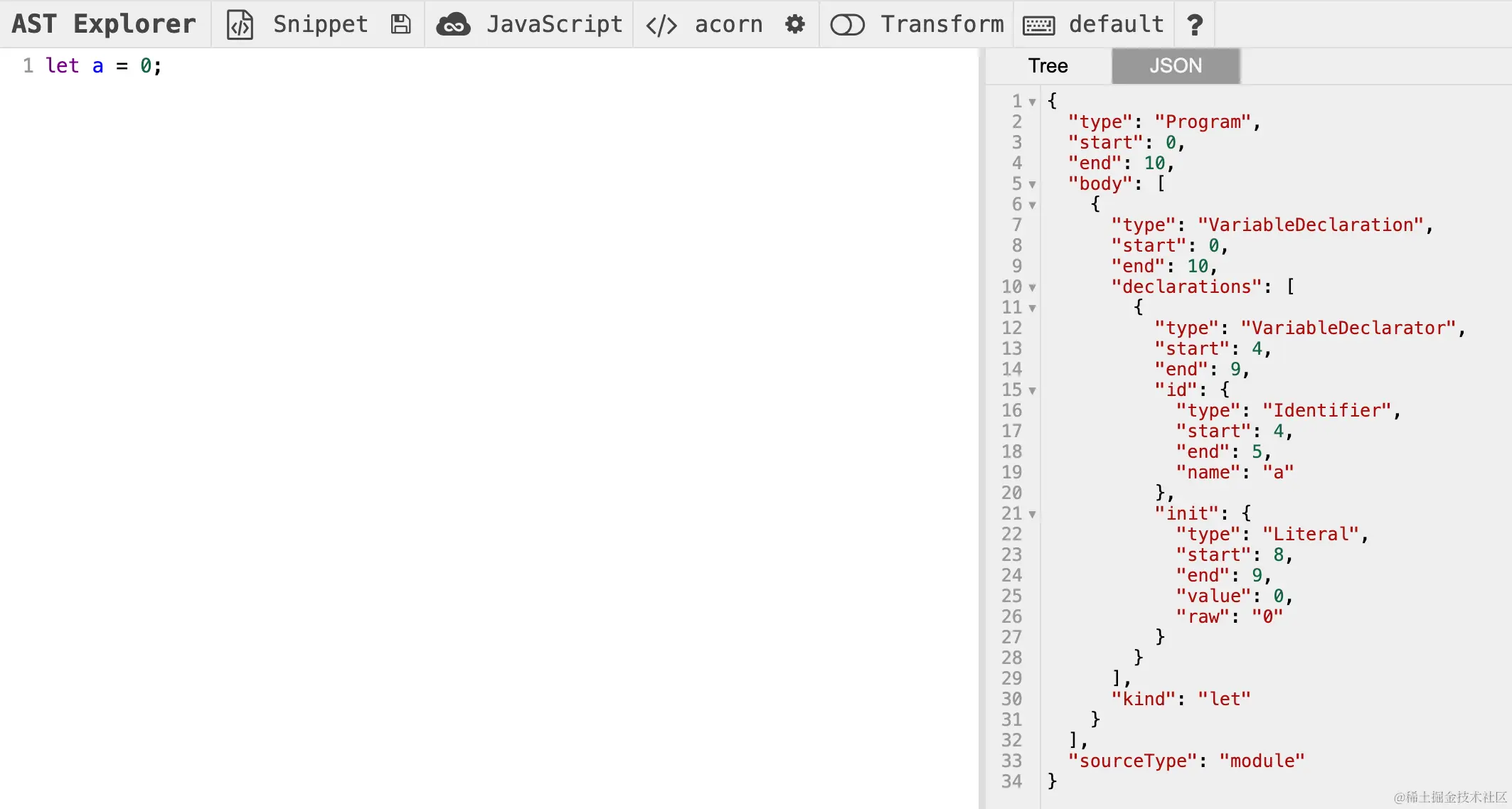
Task: Click the AST Explorer title
Action: click(x=104, y=24)
